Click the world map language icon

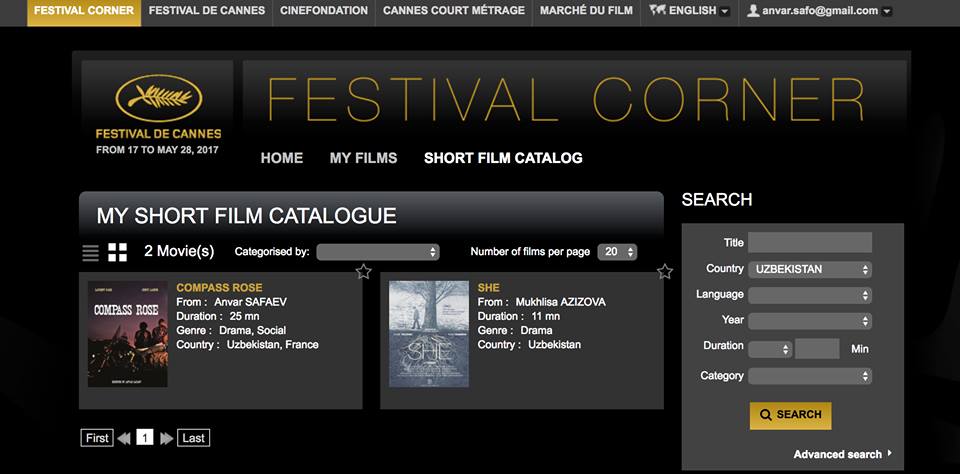pos(657,11)
